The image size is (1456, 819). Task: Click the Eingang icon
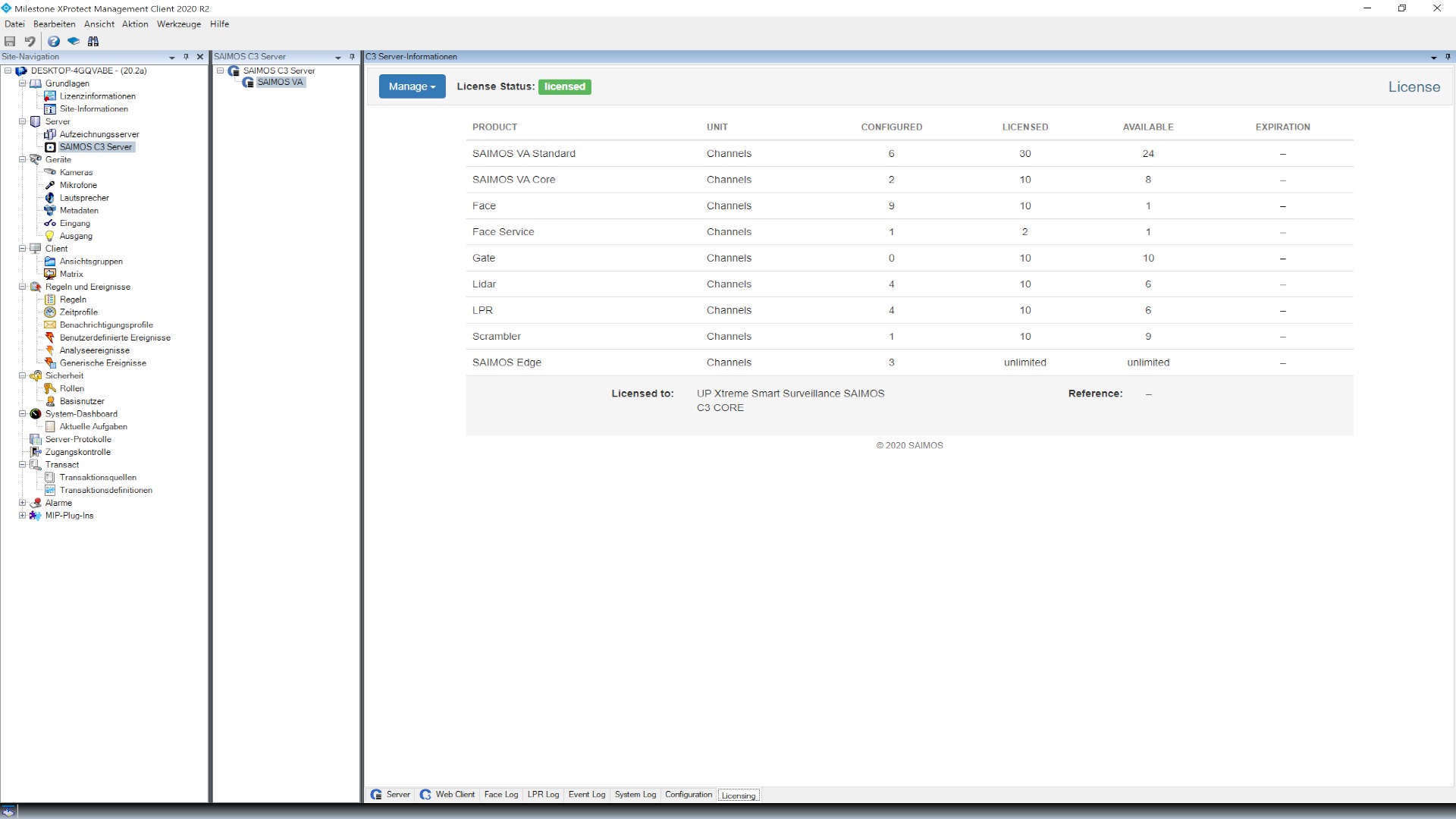[50, 224]
